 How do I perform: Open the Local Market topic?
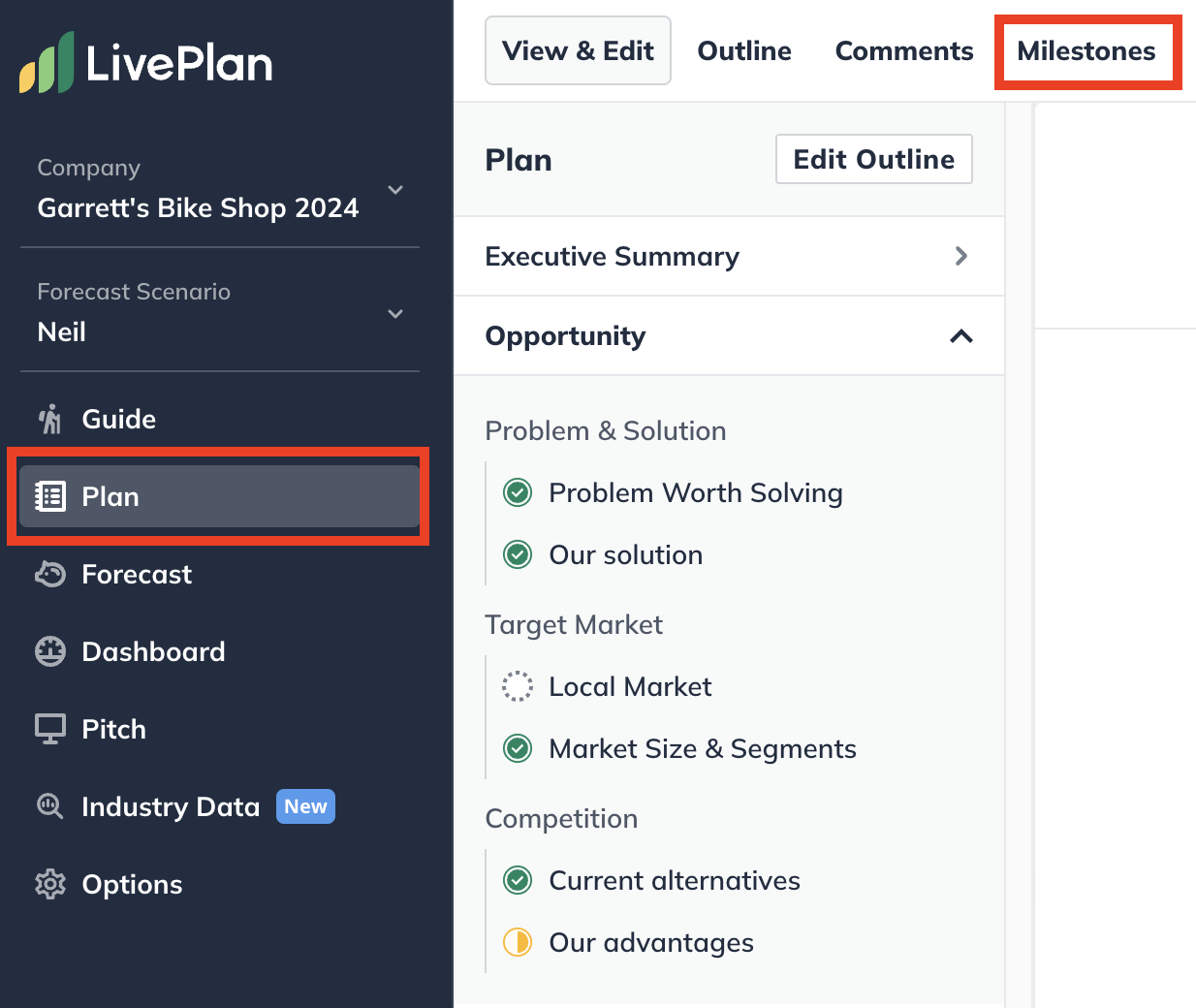tap(630, 686)
